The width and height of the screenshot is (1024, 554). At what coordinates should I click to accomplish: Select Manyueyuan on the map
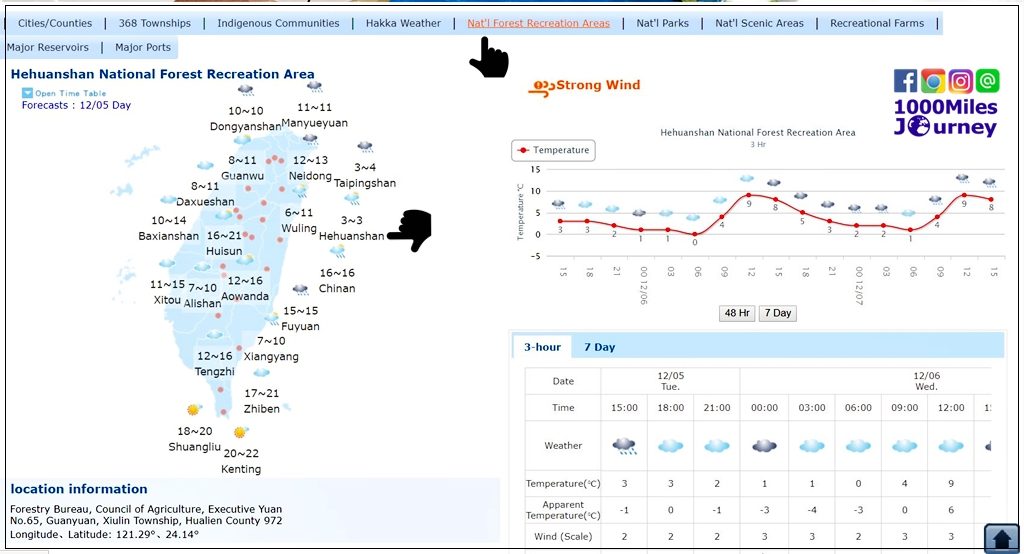[x=314, y=123]
